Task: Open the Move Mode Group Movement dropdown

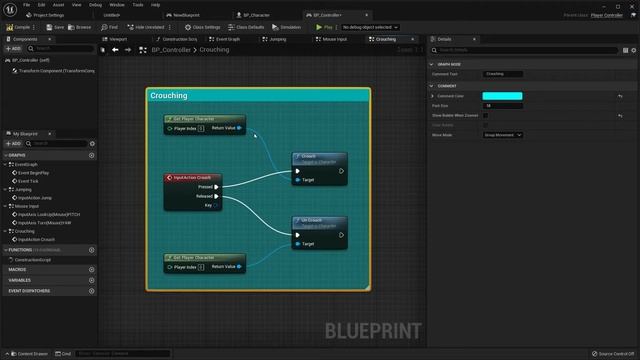Action: [x=502, y=135]
